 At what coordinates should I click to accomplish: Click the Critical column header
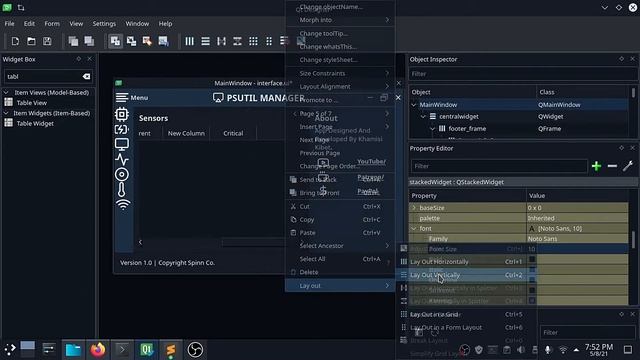[x=233, y=133]
